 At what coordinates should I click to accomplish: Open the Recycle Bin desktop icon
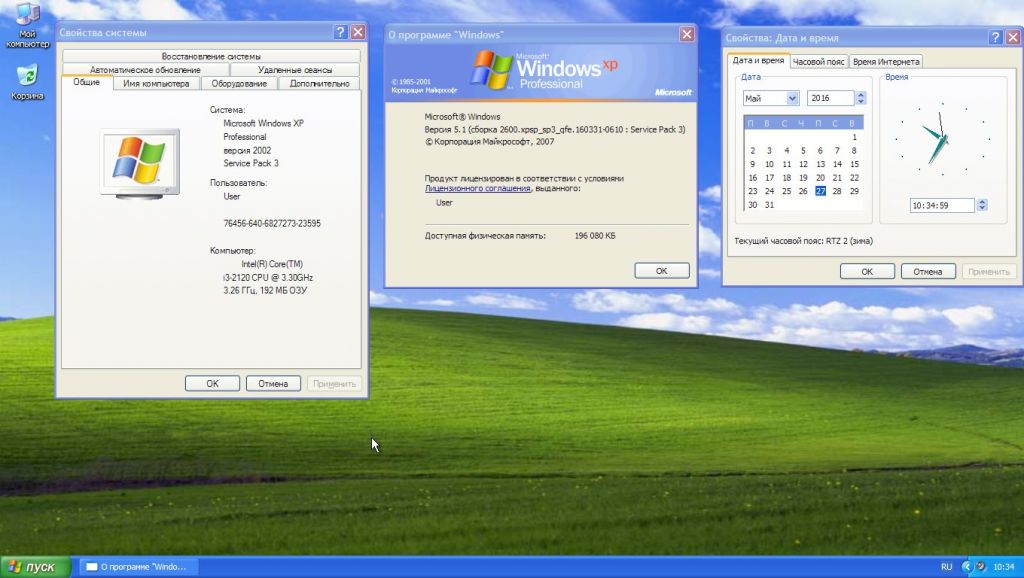pyautogui.click(x=27, y=82)
